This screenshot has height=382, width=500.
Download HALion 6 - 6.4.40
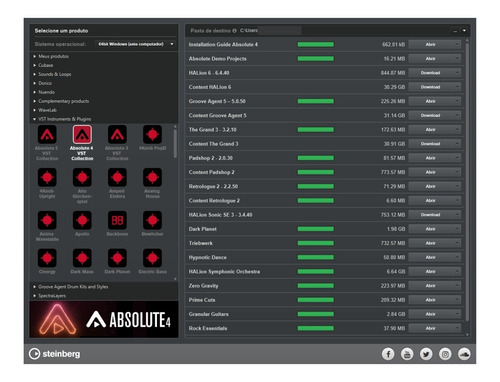pos(431,73)
